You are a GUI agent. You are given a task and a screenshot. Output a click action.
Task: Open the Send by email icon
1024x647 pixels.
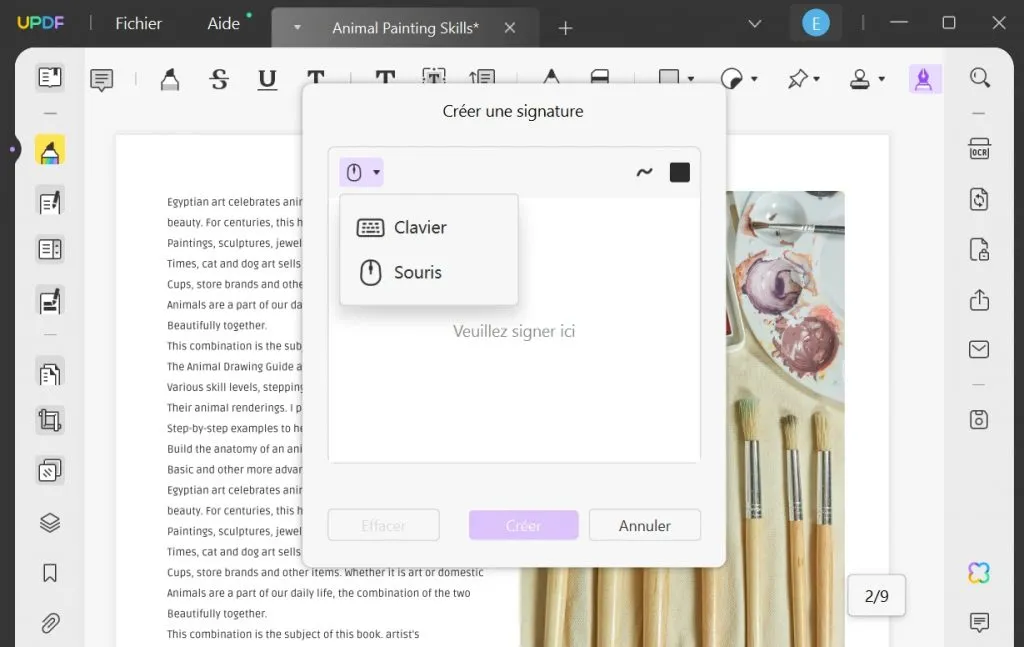(x=979, y=349)
